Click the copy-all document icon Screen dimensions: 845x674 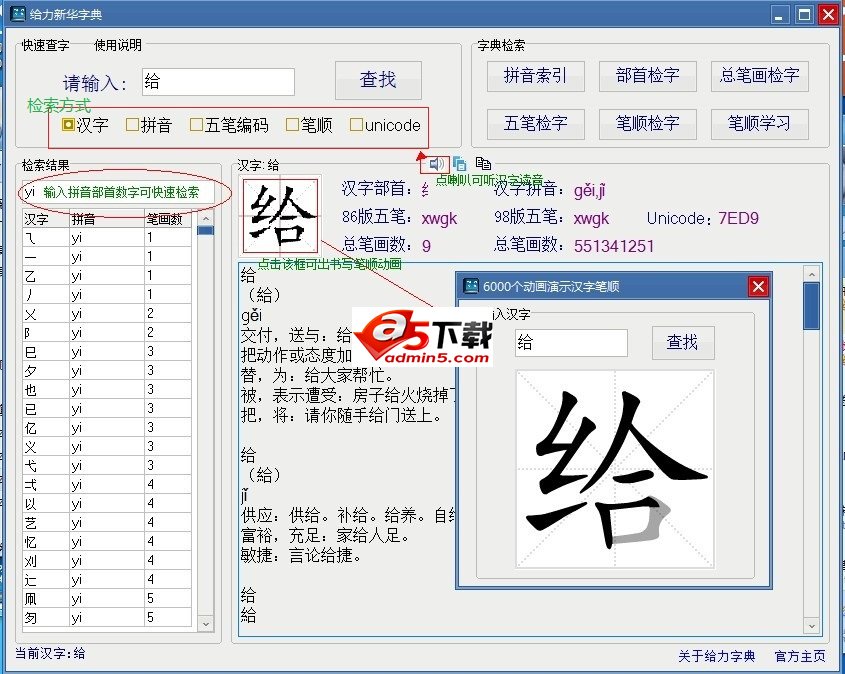pos(483,163)
